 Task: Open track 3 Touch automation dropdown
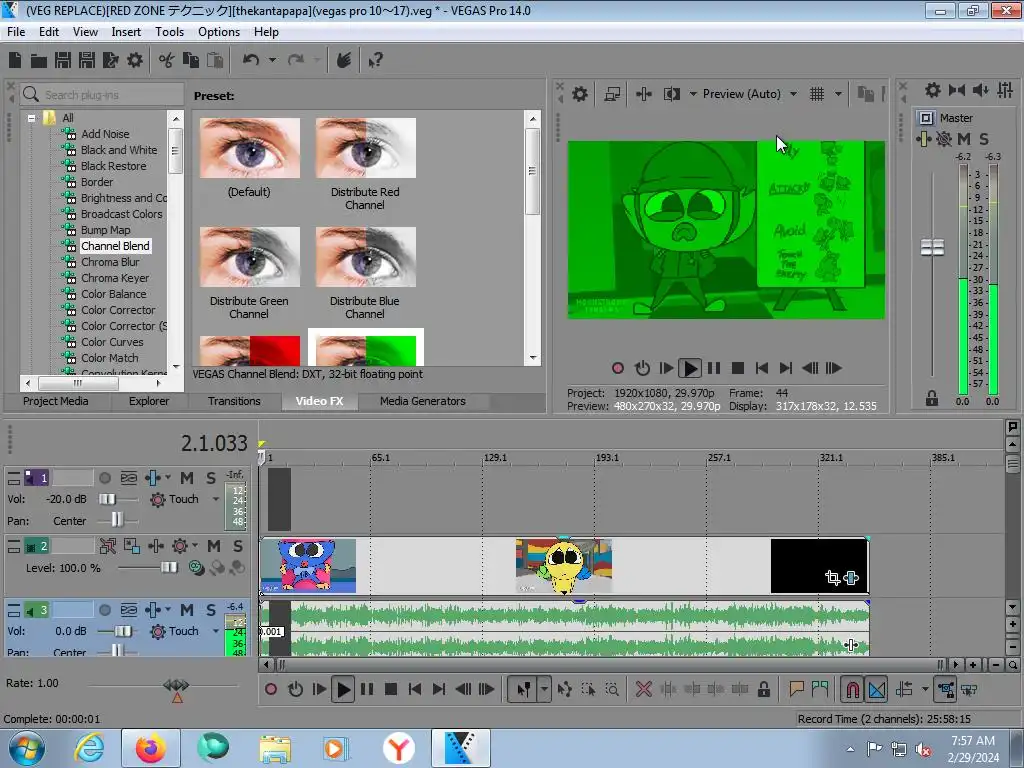[216, 632]
